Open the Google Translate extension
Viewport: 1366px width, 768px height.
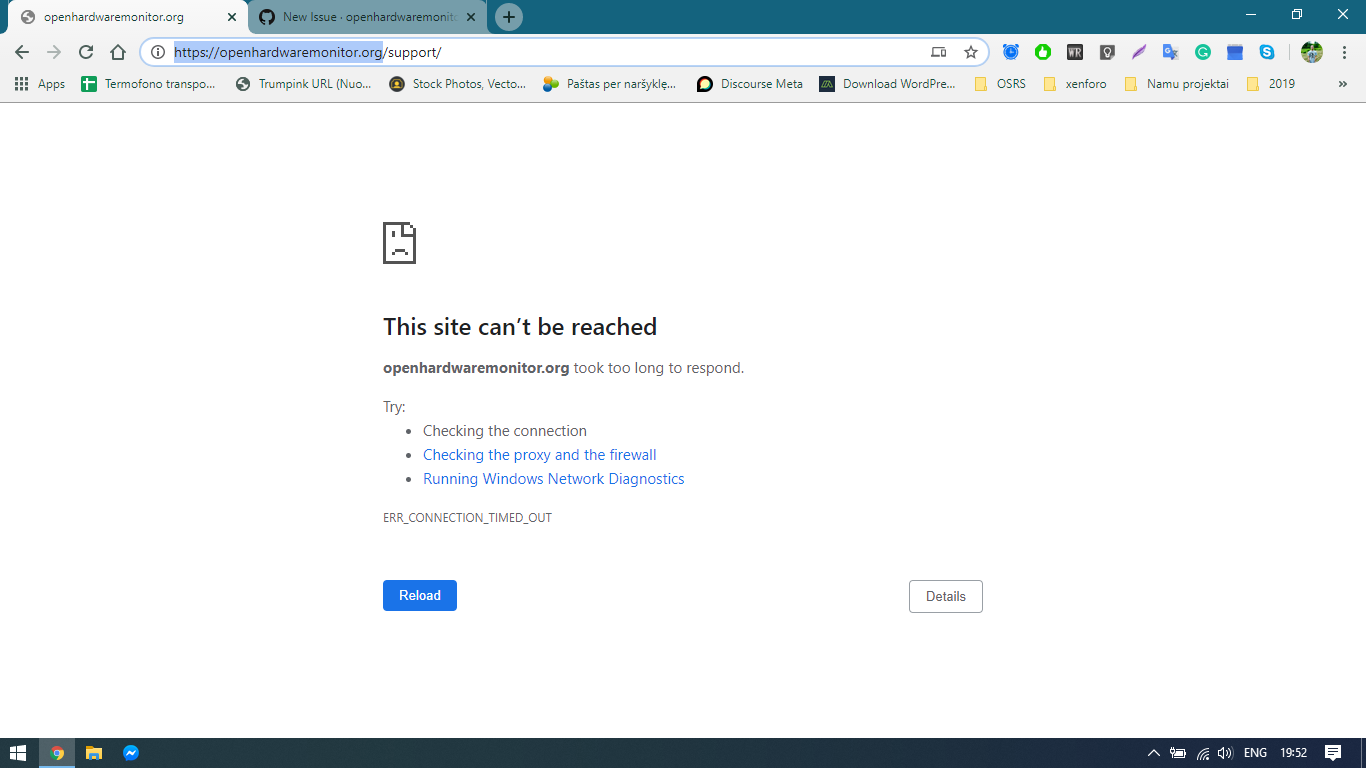[1170, 52]
